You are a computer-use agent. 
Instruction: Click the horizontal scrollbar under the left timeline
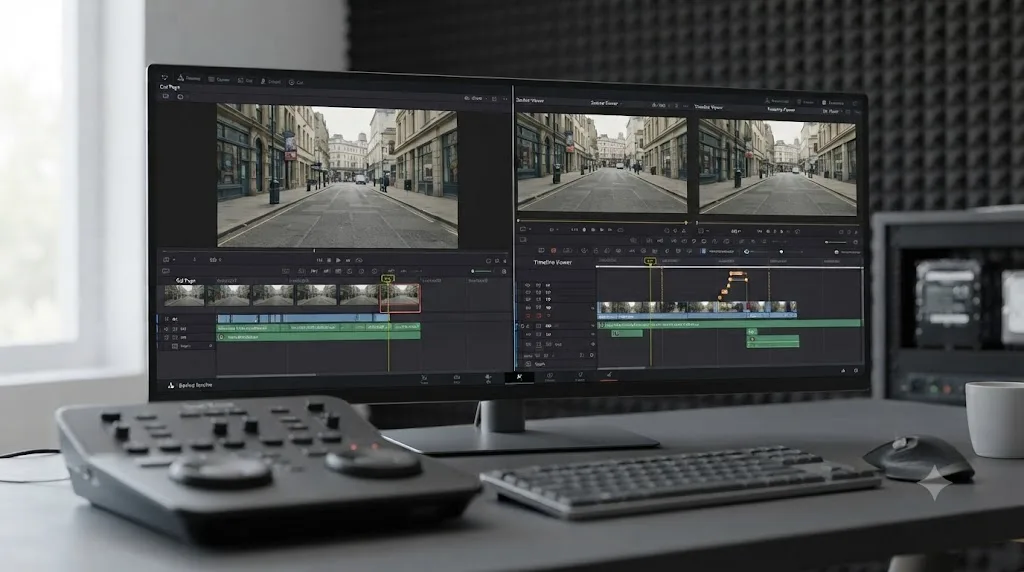pyautogui.click(x=266, y=375)
